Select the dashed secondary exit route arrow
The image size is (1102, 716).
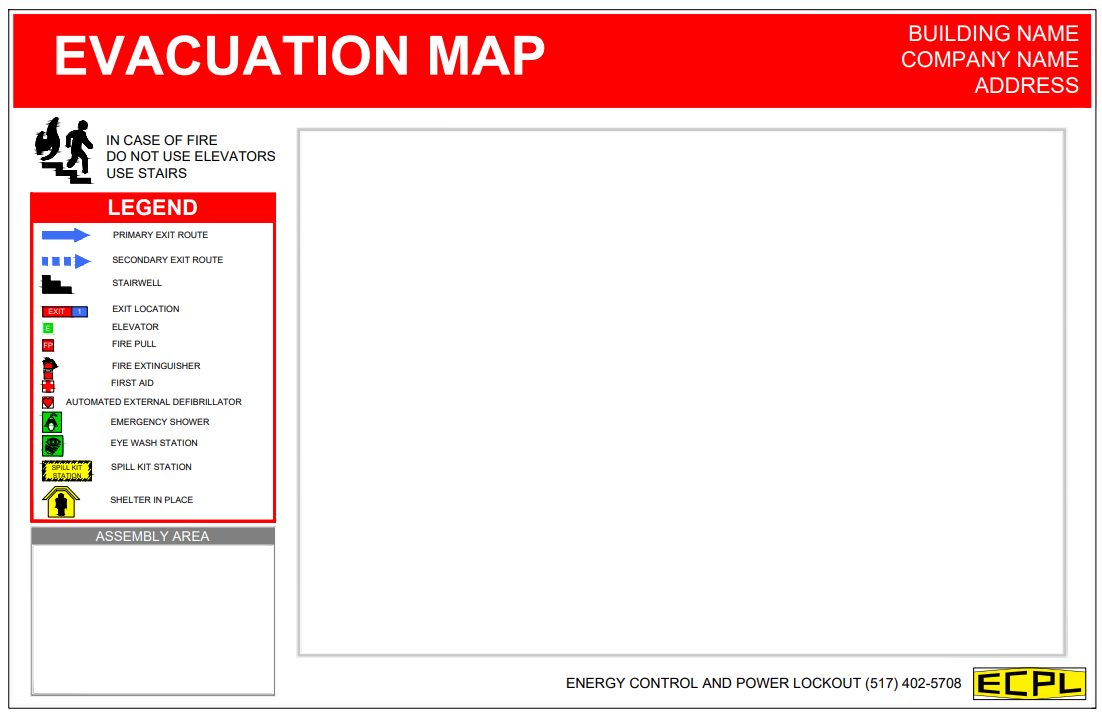66,261
